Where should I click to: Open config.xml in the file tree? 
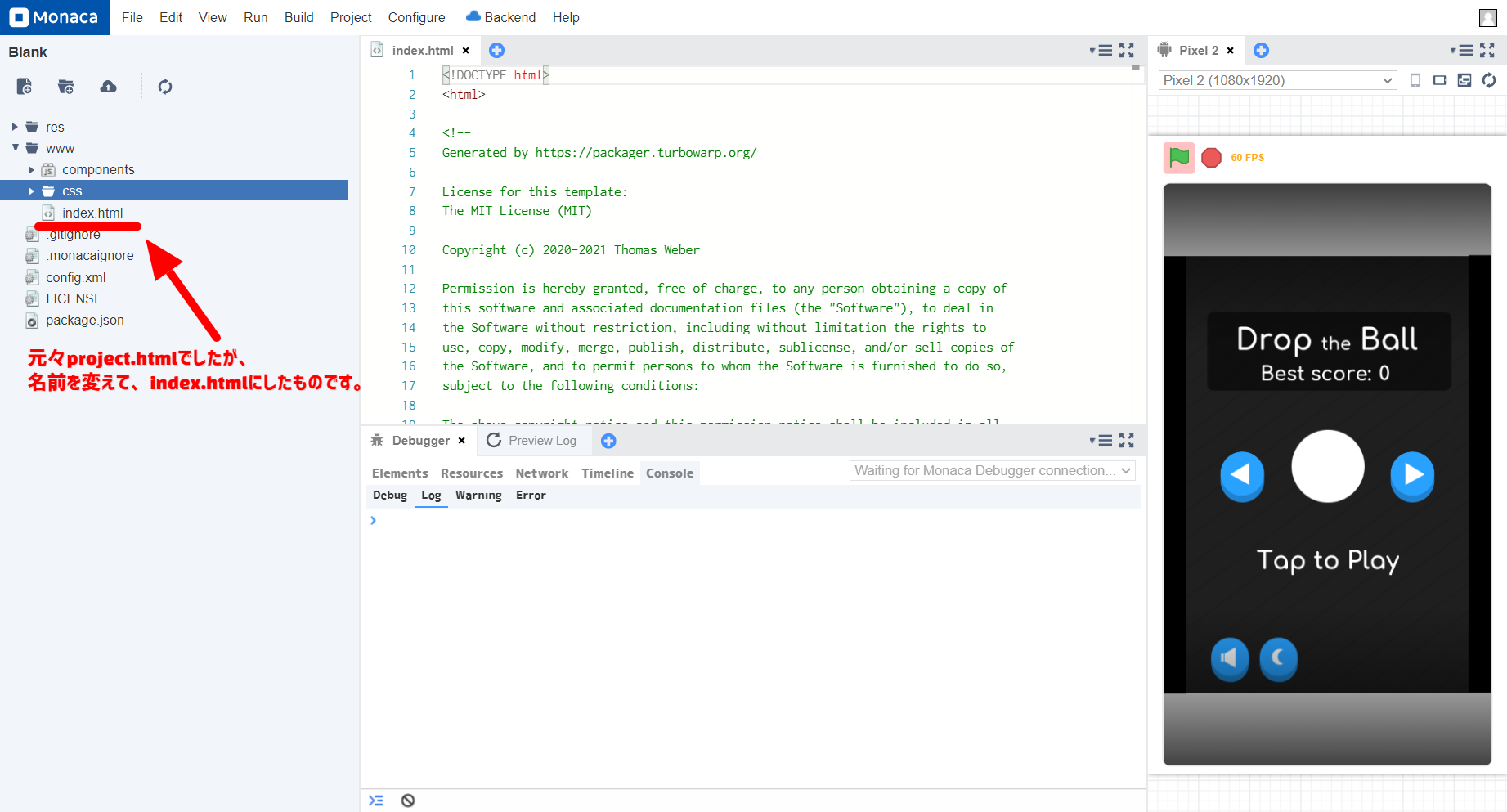click(x=75, y=277)
